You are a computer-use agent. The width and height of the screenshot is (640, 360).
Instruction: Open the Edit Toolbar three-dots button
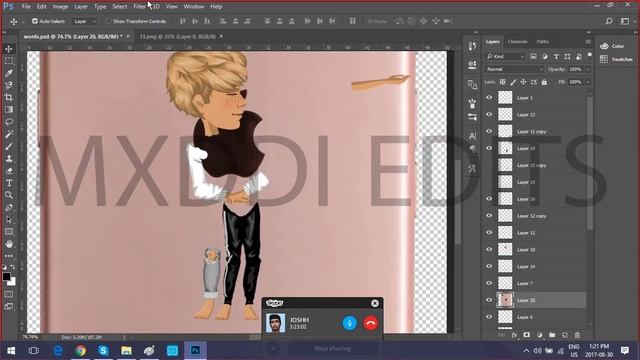[x=9, y=256]
